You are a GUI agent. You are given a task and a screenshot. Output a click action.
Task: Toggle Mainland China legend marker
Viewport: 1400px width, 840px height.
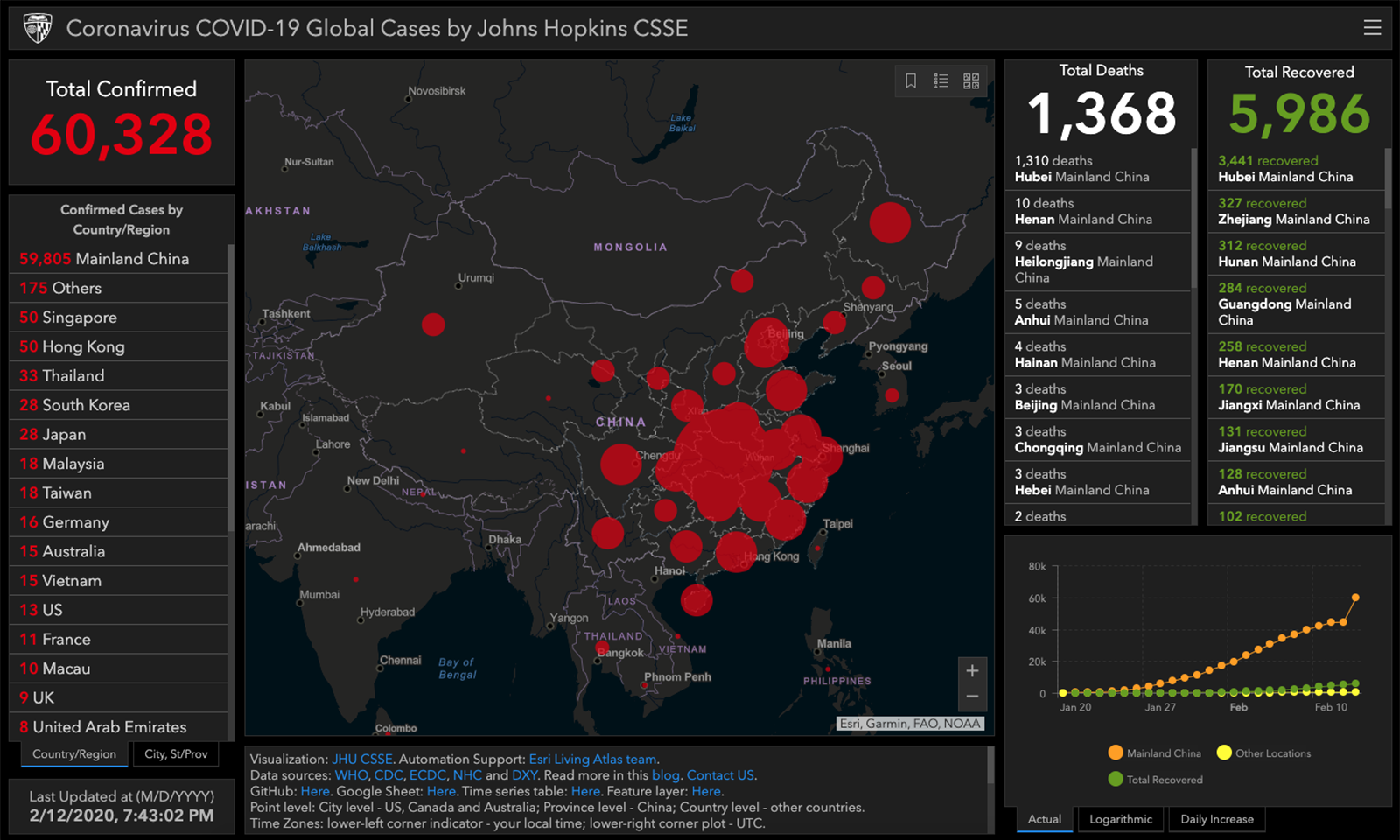[x=1116, y=752]
